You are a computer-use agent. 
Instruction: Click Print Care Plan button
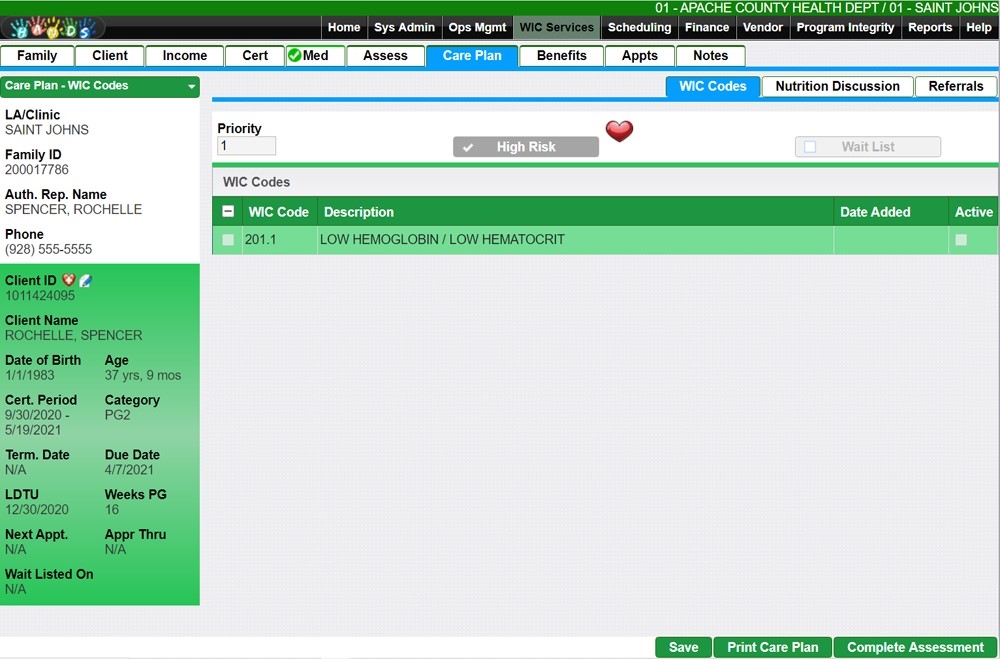click(772, 647)
